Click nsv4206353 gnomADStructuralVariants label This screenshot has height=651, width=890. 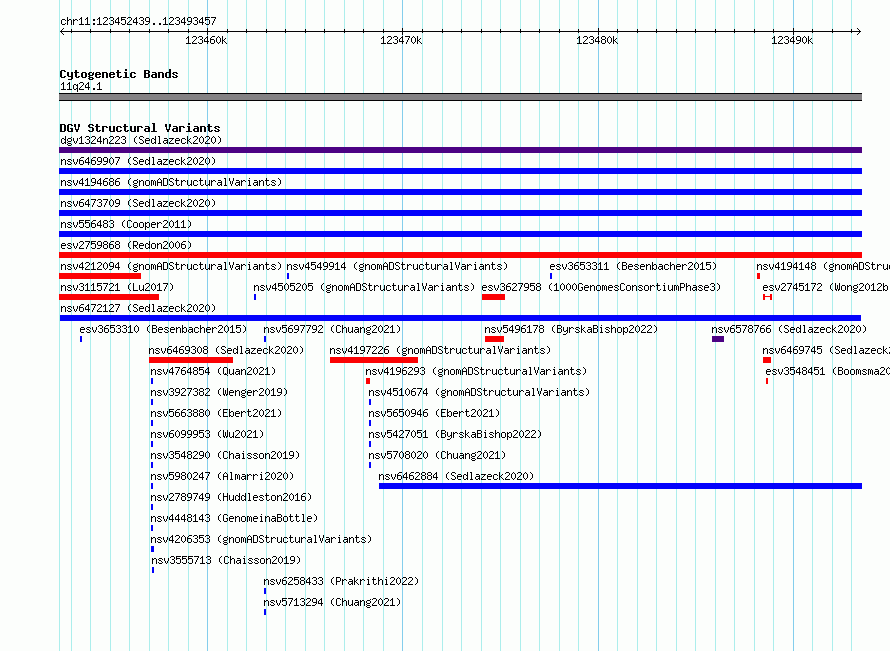(x=261, y=539)
